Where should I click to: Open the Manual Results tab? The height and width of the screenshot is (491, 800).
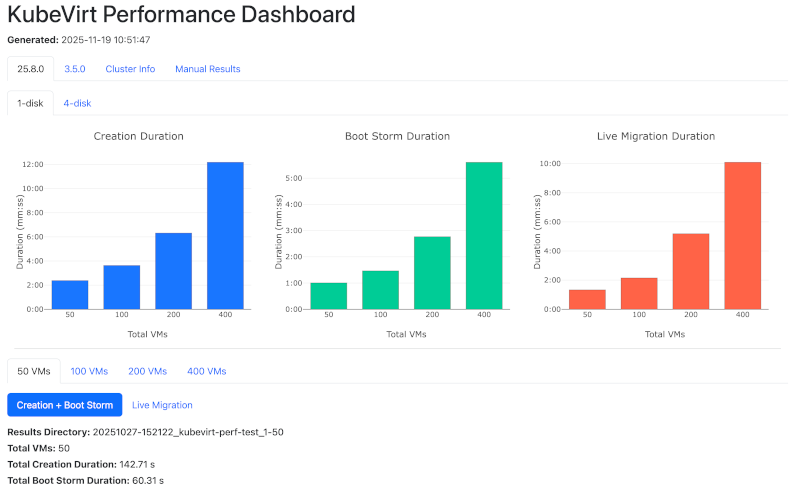[207, 69]
